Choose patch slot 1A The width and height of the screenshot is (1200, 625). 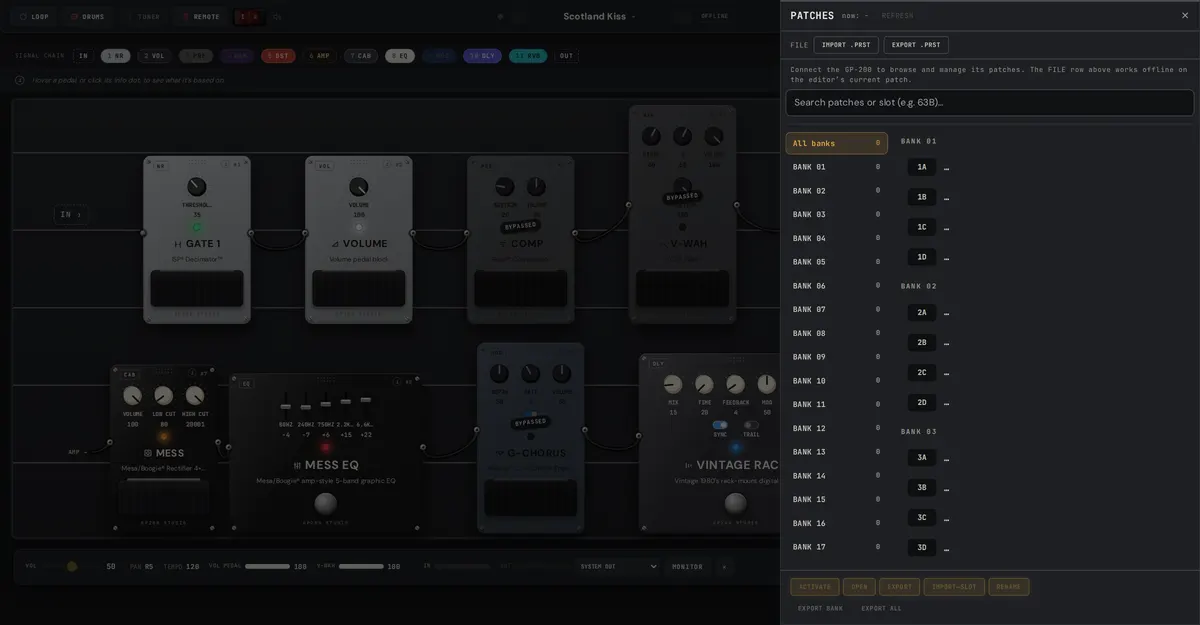tap(922, 167)
